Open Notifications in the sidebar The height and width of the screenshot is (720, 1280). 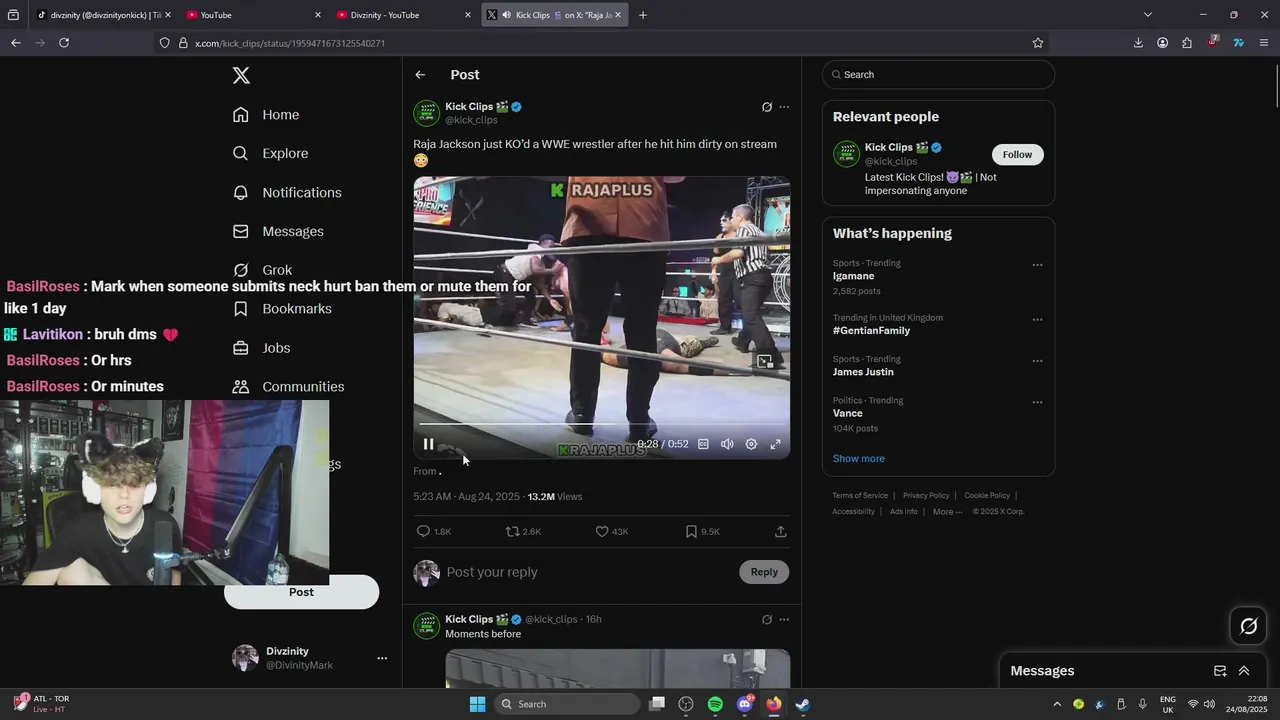pos(287,192)
